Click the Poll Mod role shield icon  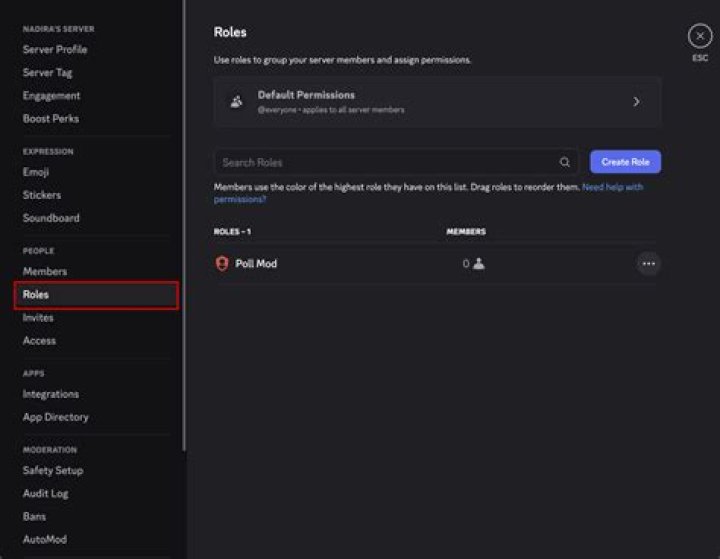(222, 264)
